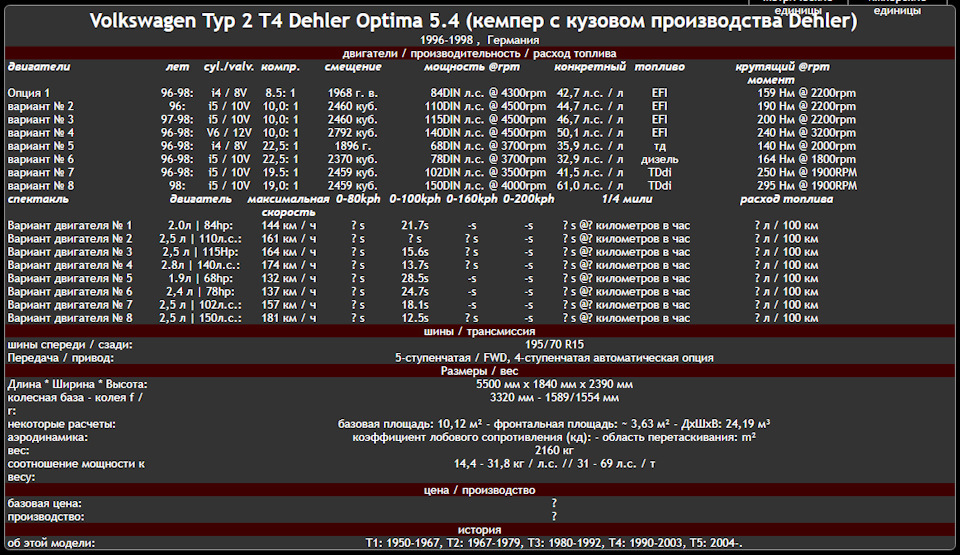Select the '2160 кг' weight value
The image size is (960, 555).
coord(554,451)
